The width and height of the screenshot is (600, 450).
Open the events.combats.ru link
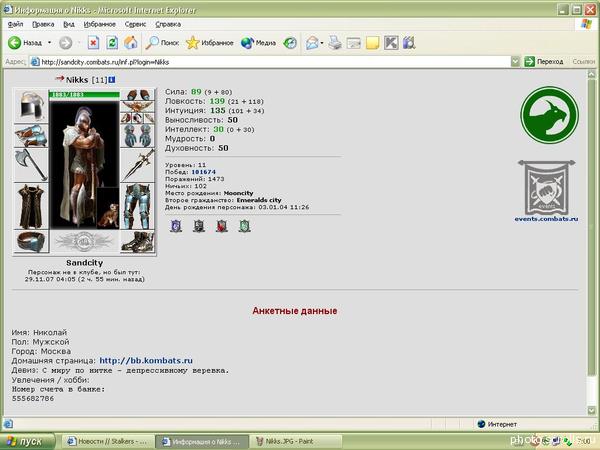[x=546, y=219]
